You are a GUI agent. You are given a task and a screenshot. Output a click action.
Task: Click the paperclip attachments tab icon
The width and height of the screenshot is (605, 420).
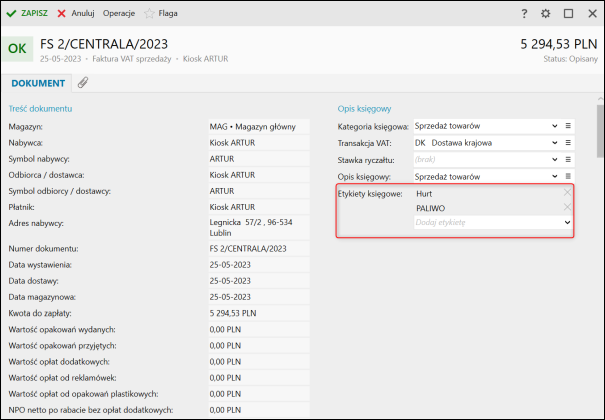tap(82, 83)
